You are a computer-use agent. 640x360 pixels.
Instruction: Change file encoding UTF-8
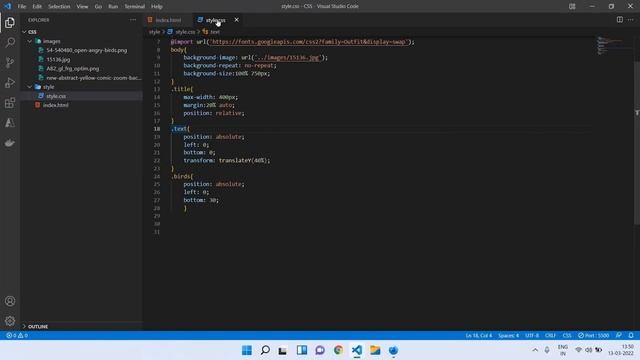click(532, 336)
